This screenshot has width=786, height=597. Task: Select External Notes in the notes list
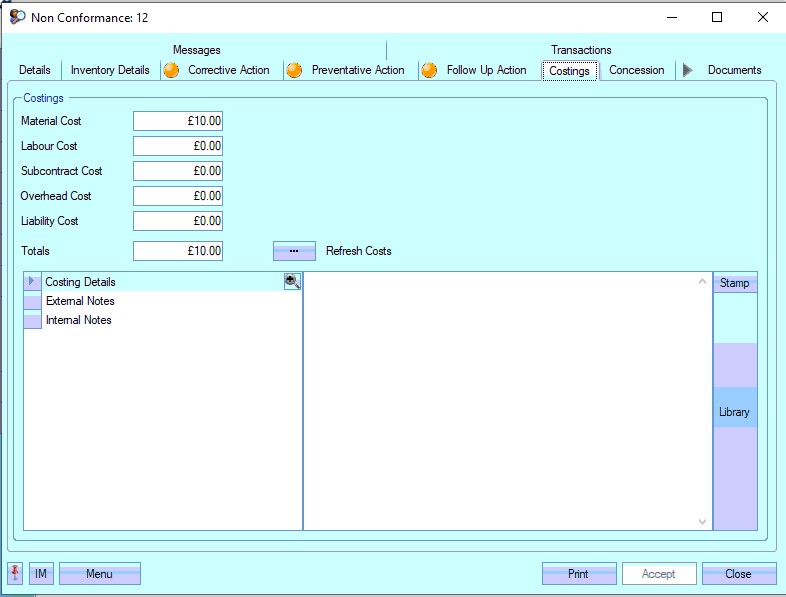point(80,301)
